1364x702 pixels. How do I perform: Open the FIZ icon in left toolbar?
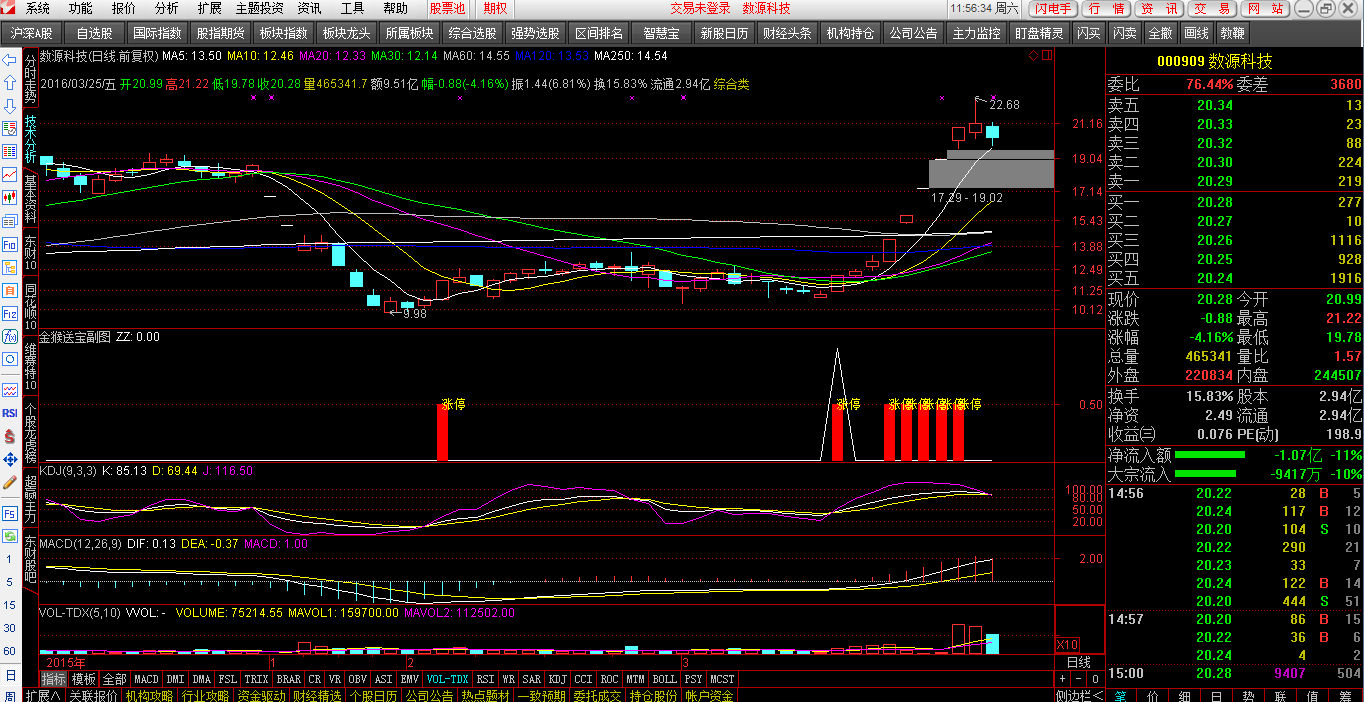pos(10,313)
